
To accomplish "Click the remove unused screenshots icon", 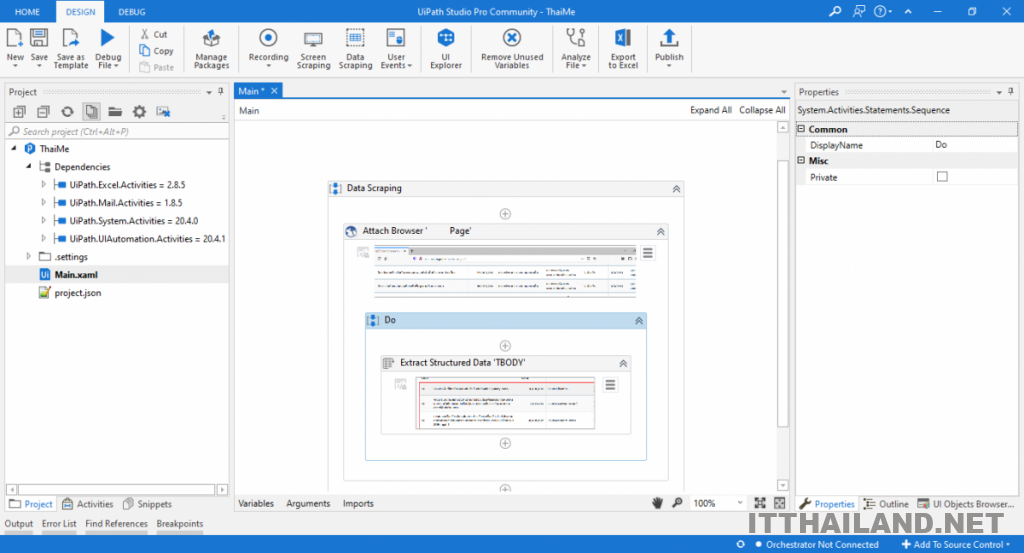I will point(163,112).
